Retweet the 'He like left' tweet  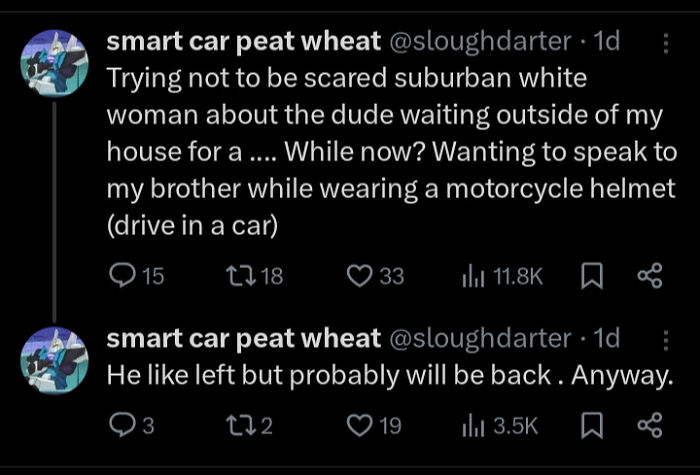pos(234,426)
